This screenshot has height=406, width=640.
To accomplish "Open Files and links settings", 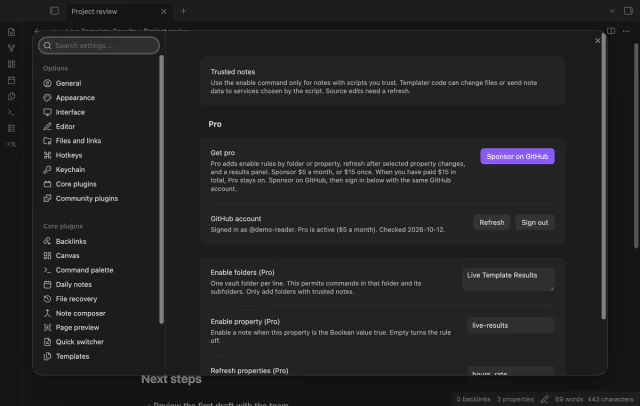I will click(x=72, y=141).
